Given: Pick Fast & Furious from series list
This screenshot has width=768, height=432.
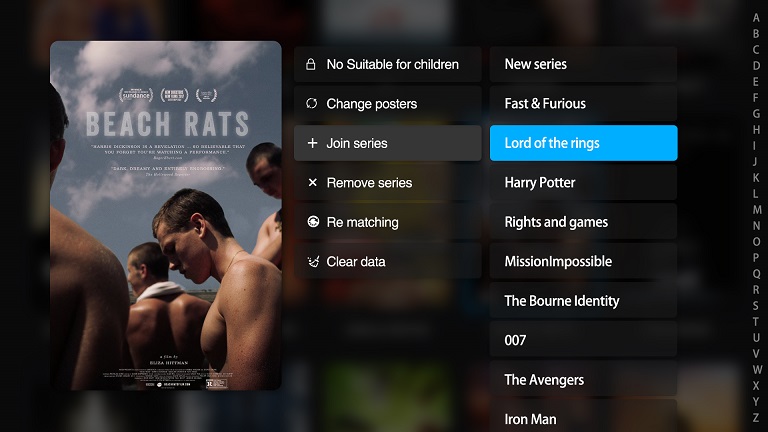Looking at the screenshot, I should pos(583,103).
